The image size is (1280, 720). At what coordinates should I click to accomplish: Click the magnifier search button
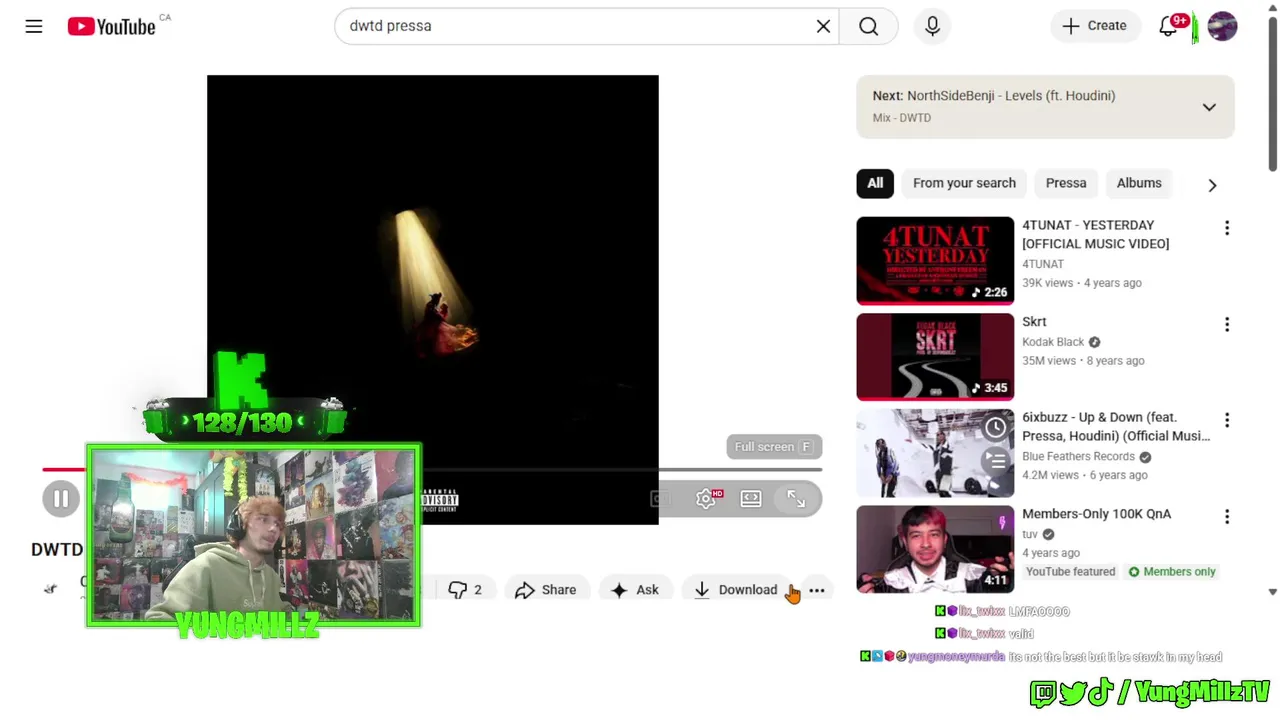[868, 26]
